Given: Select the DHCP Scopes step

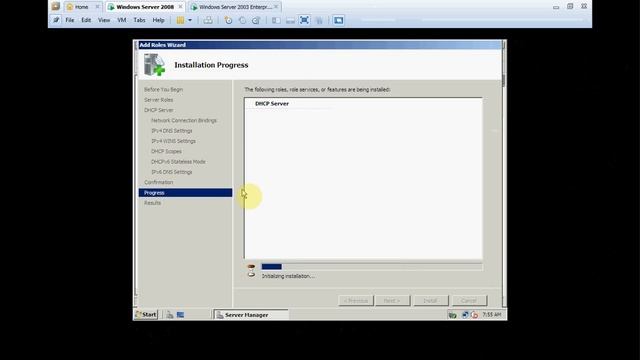Looking at the screenshot, I should point(166,151).
